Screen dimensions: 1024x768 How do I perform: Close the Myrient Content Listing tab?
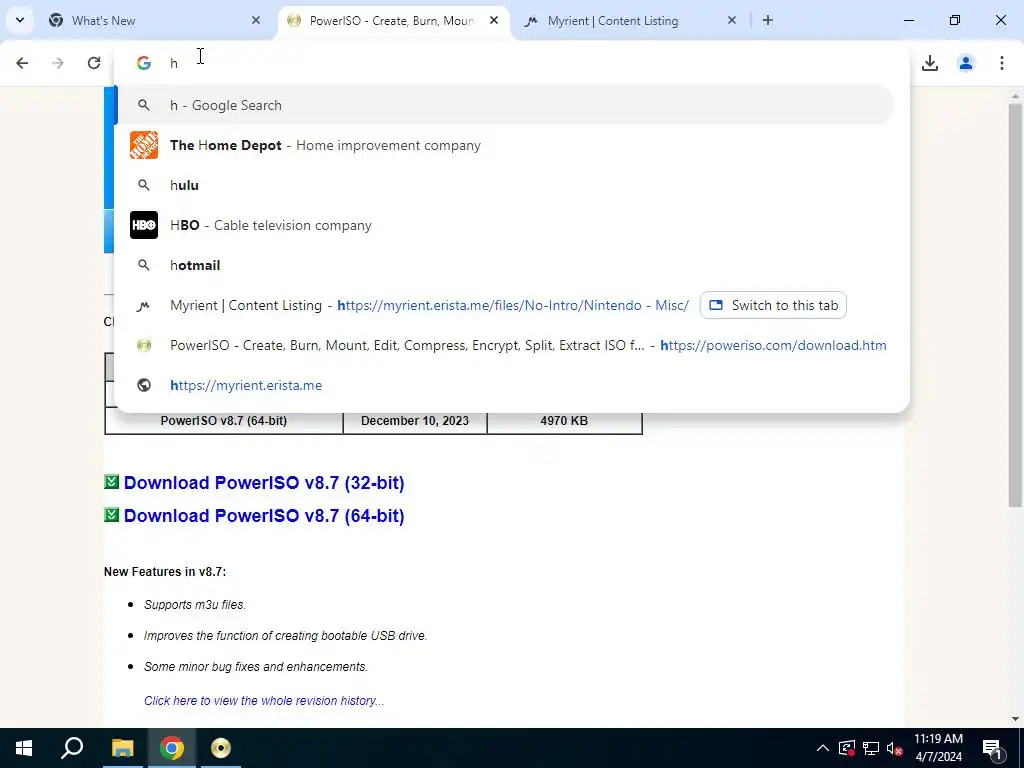tap(732, 20)
